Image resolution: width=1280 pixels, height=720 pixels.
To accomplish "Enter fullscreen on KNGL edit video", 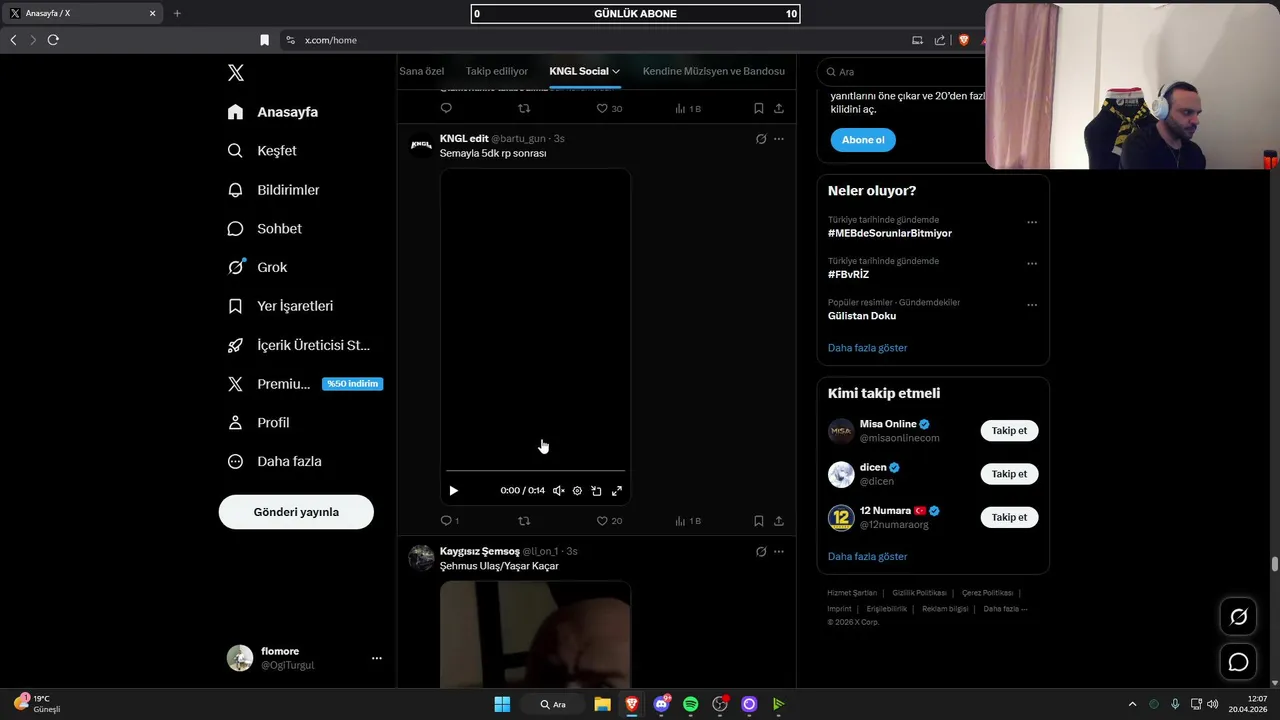I will [617, 491].
